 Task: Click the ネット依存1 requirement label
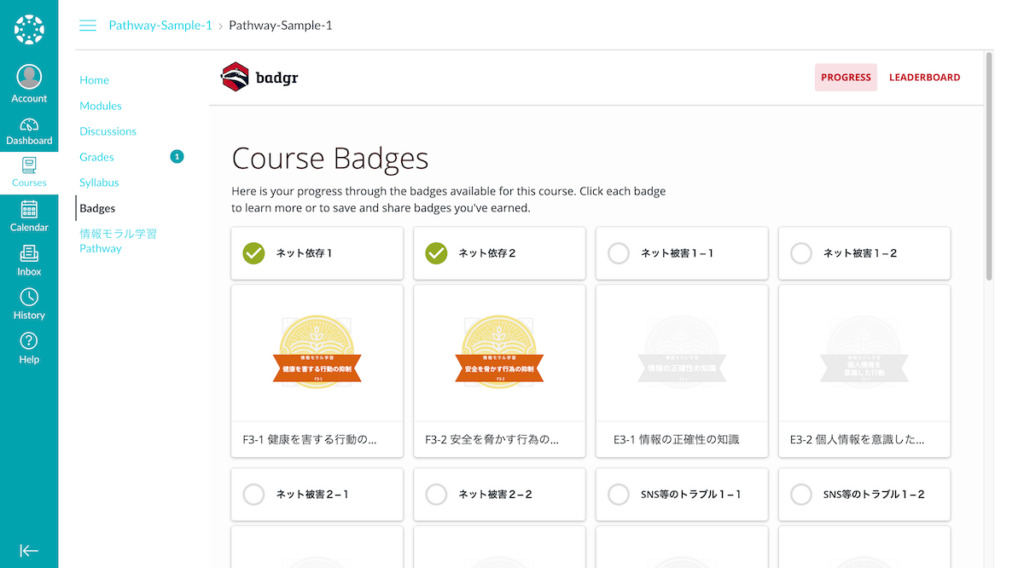pyautogui.click(x=304, y=253)
